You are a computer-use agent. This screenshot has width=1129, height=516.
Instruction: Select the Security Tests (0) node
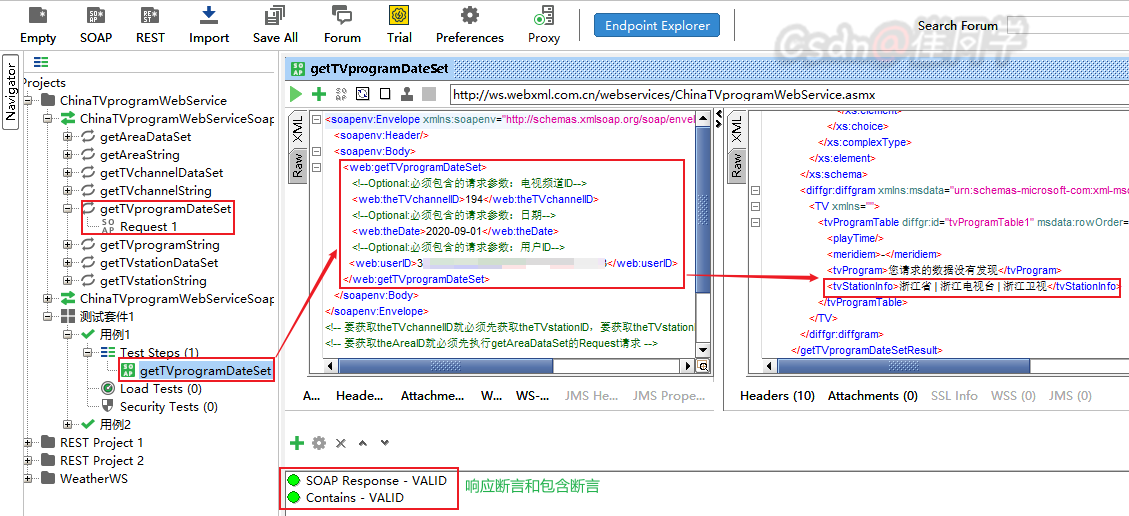tap(168, 407)
